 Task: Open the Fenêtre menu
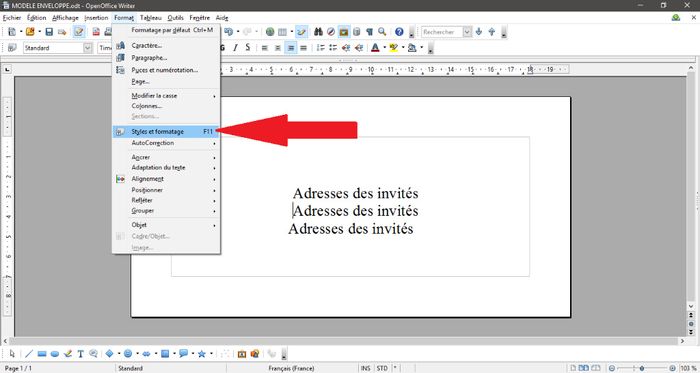point(200,18)
